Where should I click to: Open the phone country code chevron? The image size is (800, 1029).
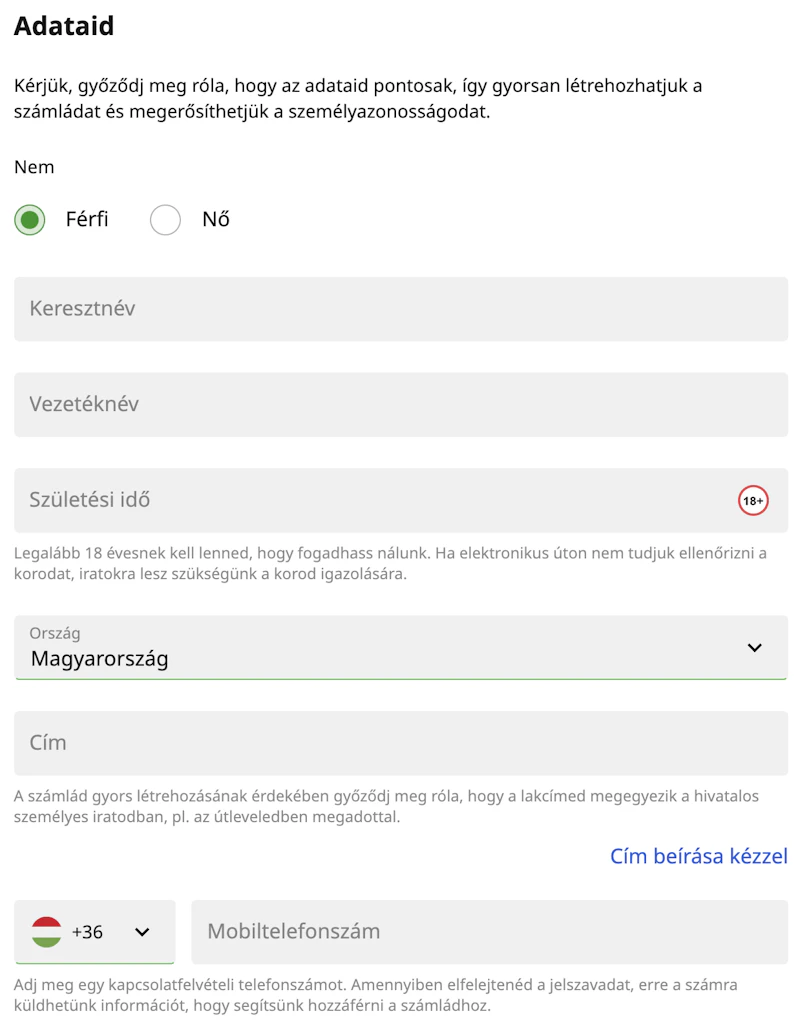(142, 932)
